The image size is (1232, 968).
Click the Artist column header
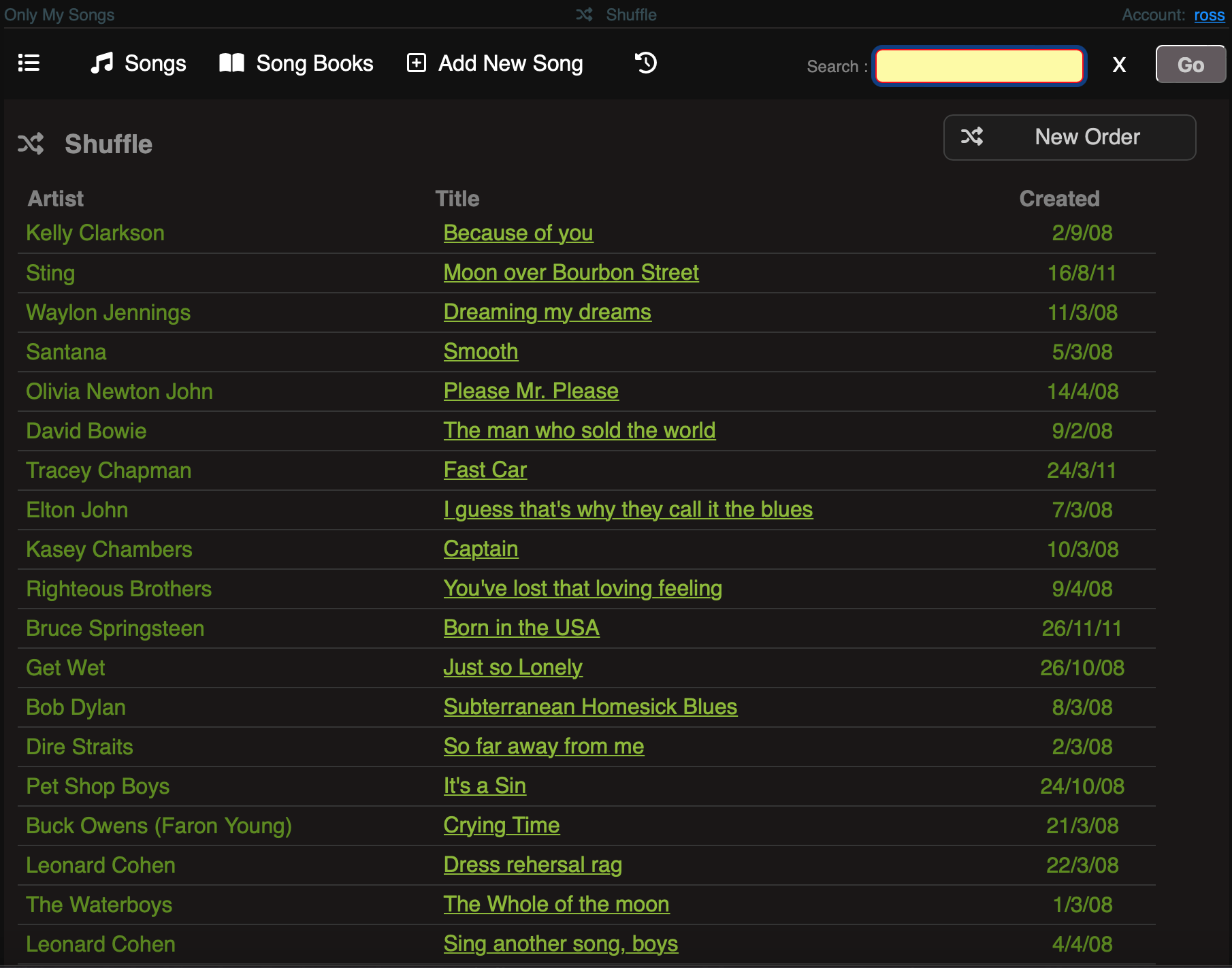[56, 199]
